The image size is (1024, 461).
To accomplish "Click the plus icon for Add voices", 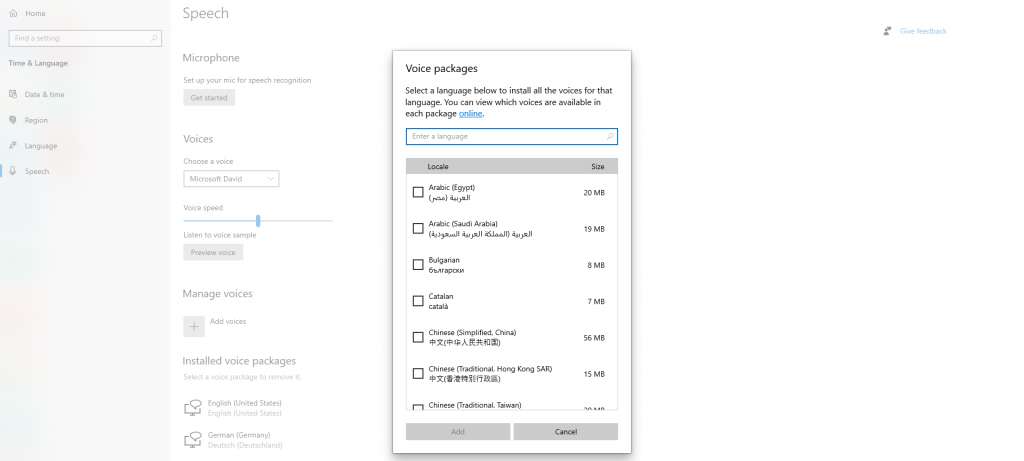I will click(194, 326).
